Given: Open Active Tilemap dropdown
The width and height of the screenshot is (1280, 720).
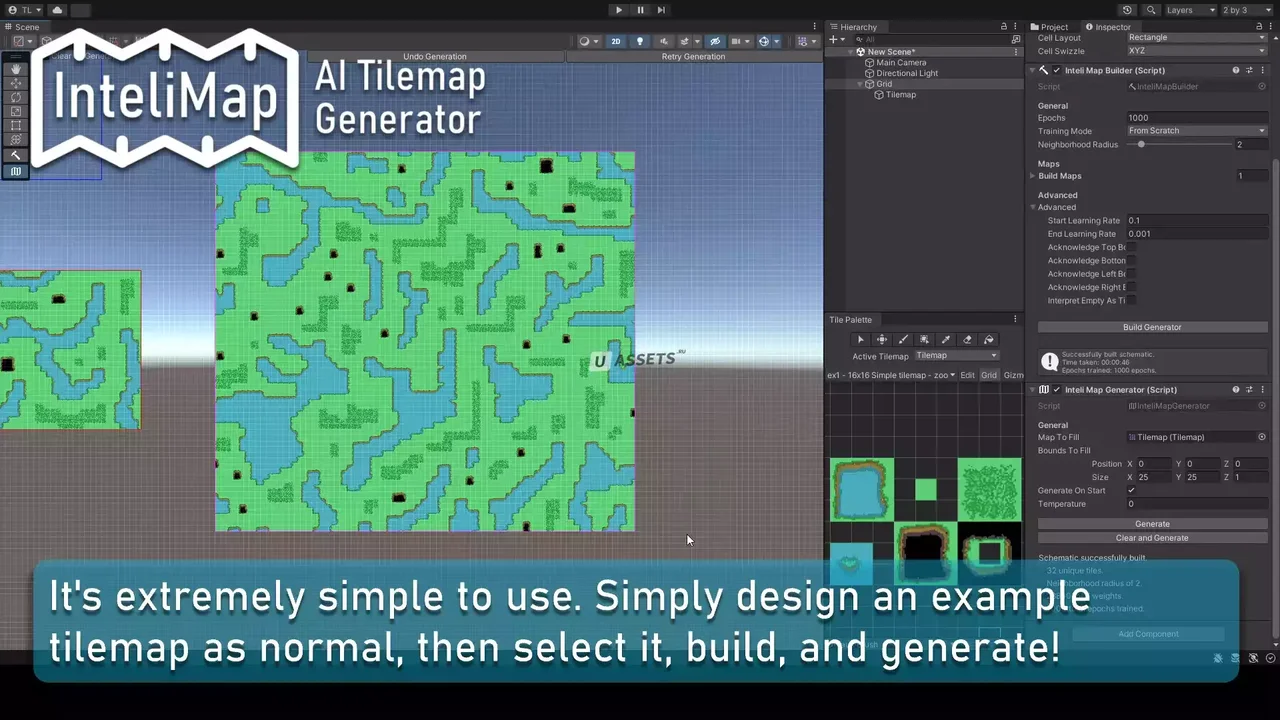Looking at the screenshot, I should [x=957, y=356].
